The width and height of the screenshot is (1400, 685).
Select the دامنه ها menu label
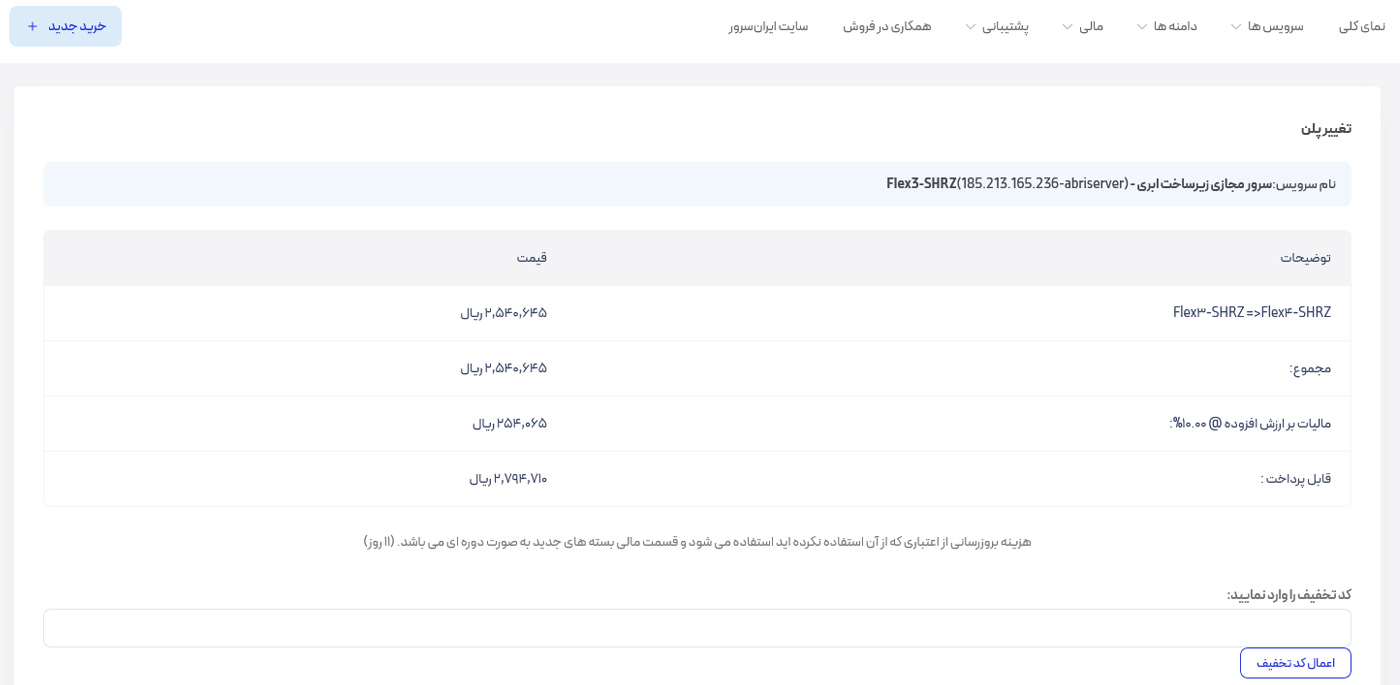coord(1175,26)
